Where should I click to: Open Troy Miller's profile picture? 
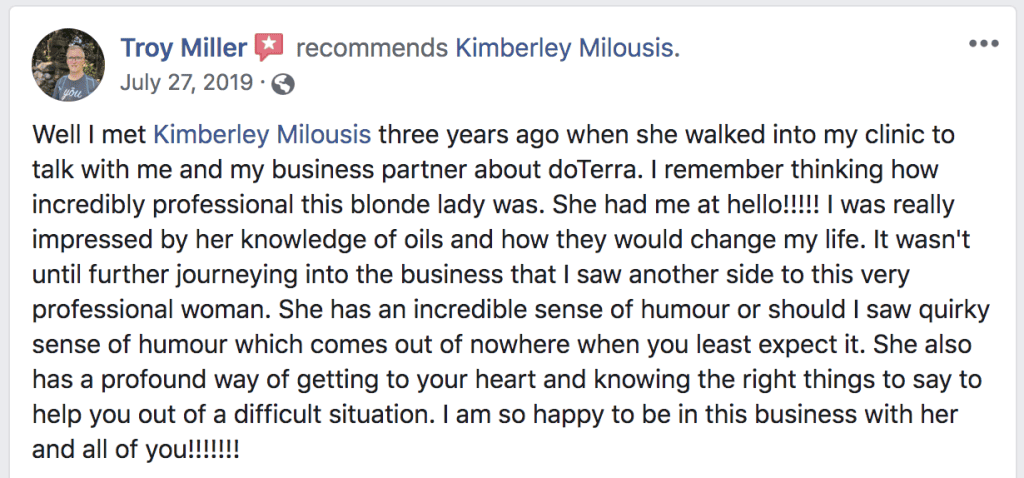point(69,65)
